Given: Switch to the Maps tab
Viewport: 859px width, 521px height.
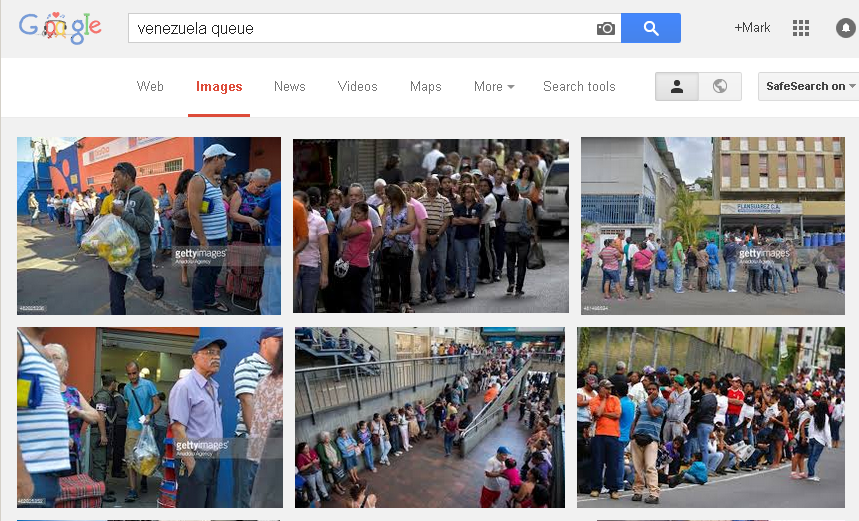Looking at the screenshot, I should coord(426,87).
